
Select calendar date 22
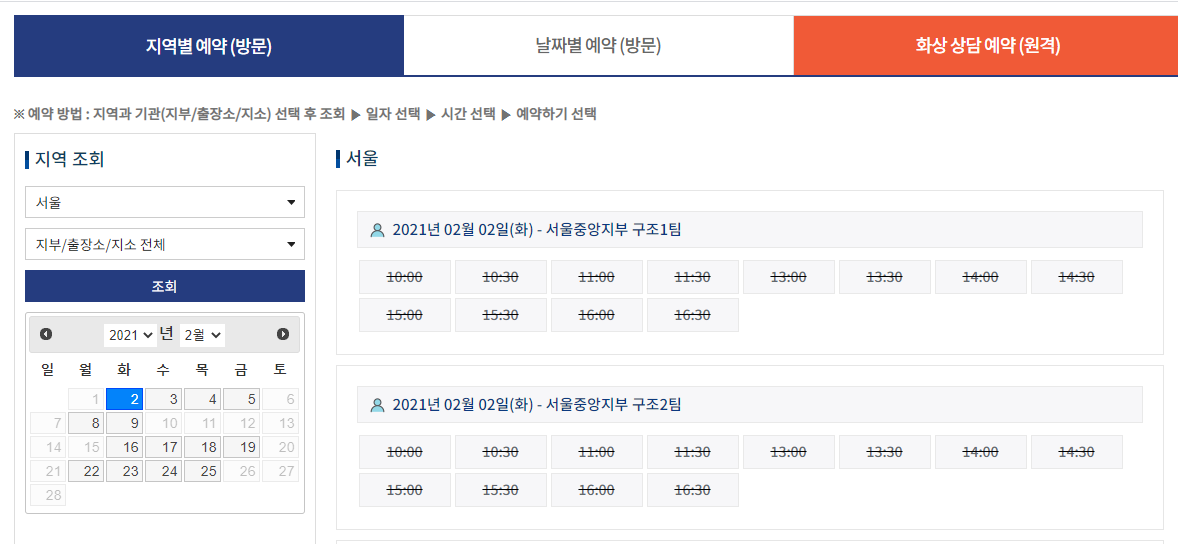pos(86,471)
